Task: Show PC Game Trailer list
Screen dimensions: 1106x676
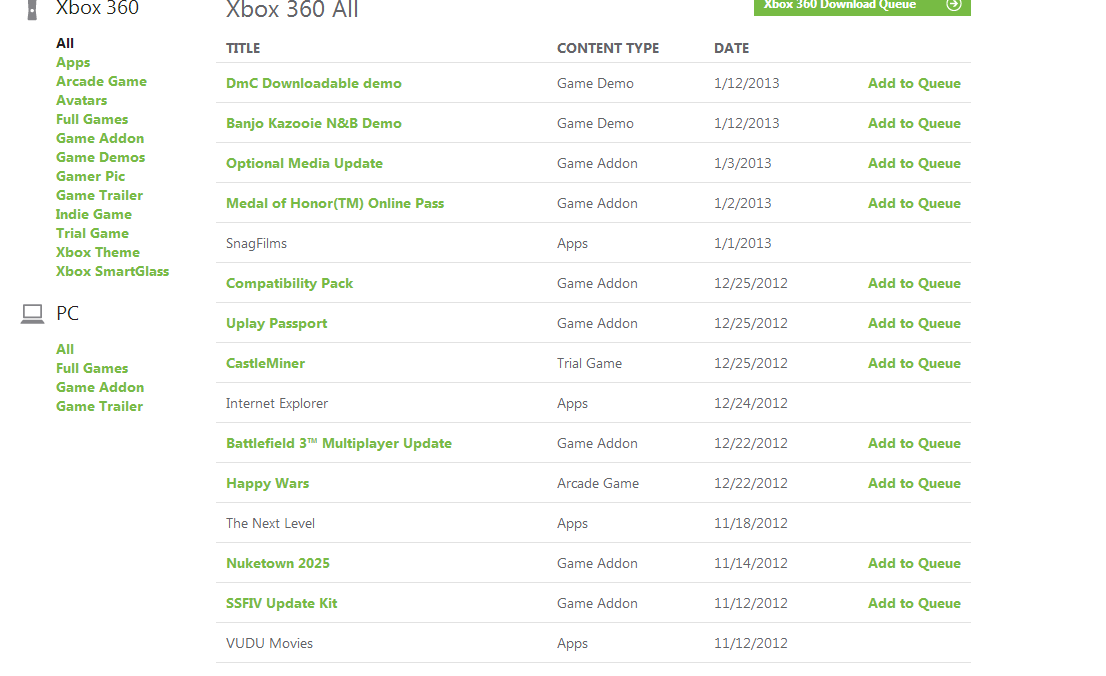Action: point(99,406)
